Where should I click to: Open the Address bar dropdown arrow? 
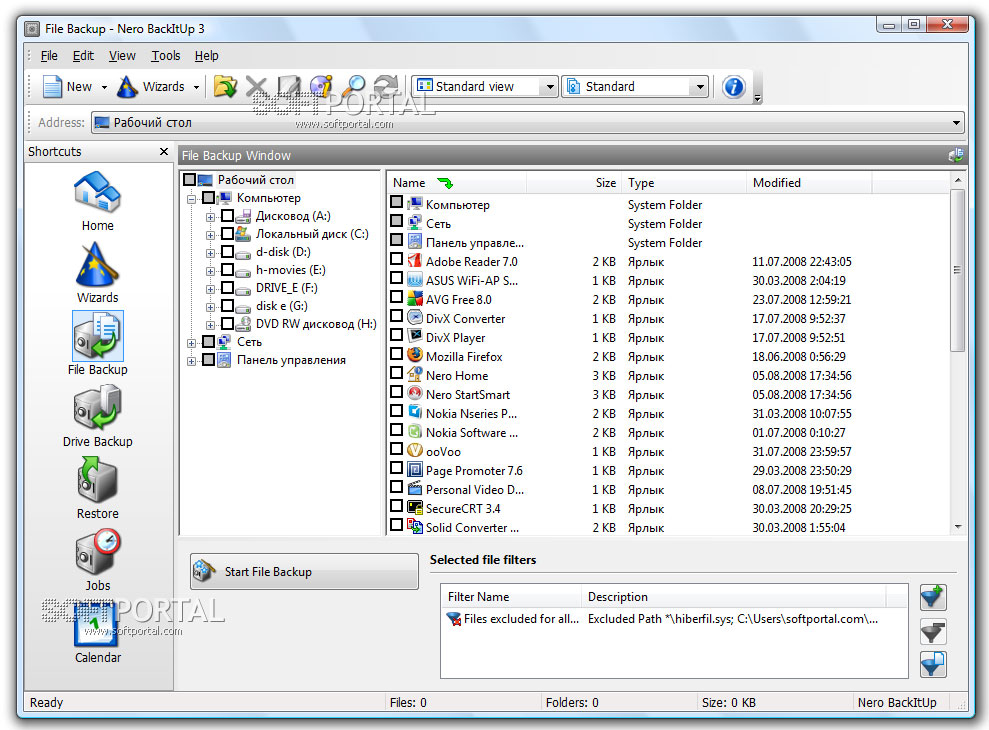[x=956, y=122]
